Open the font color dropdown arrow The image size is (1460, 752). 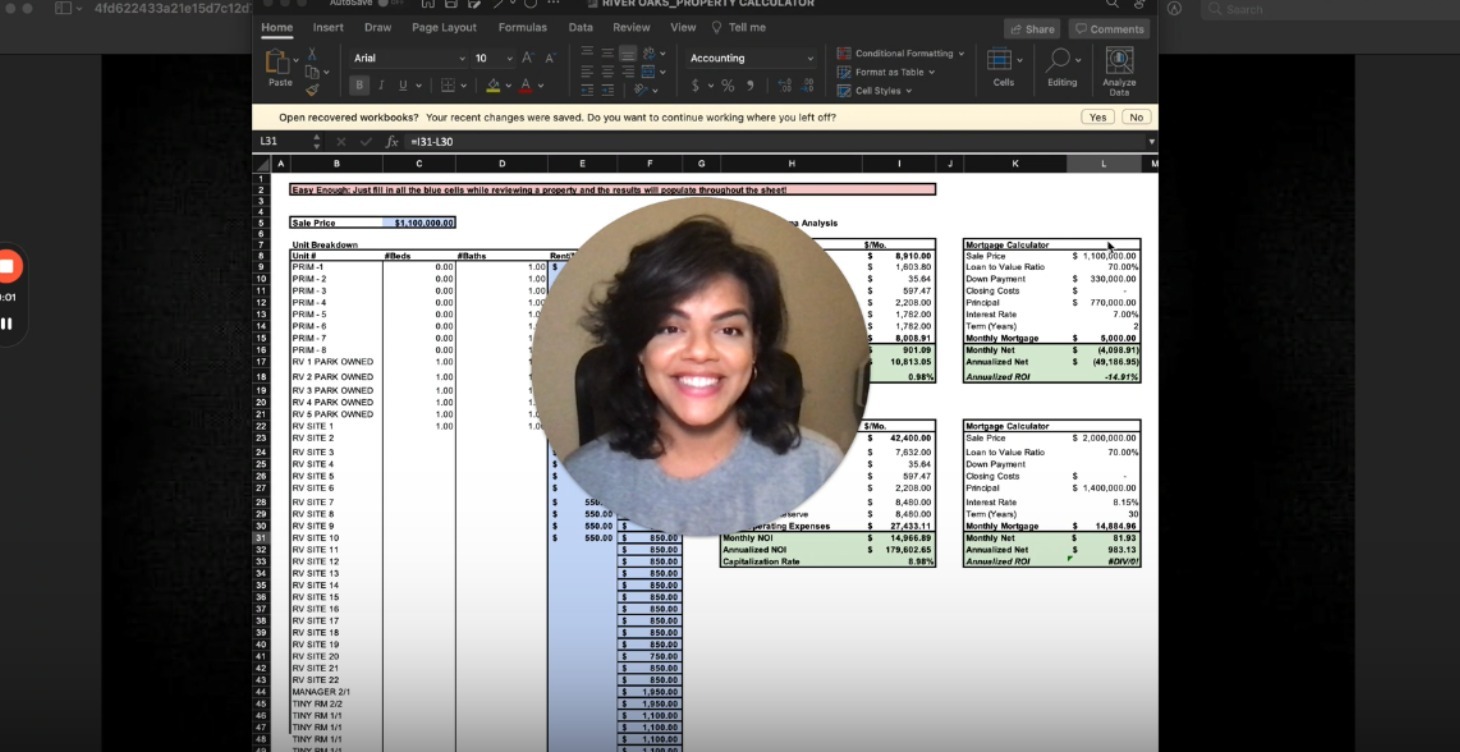539,86
